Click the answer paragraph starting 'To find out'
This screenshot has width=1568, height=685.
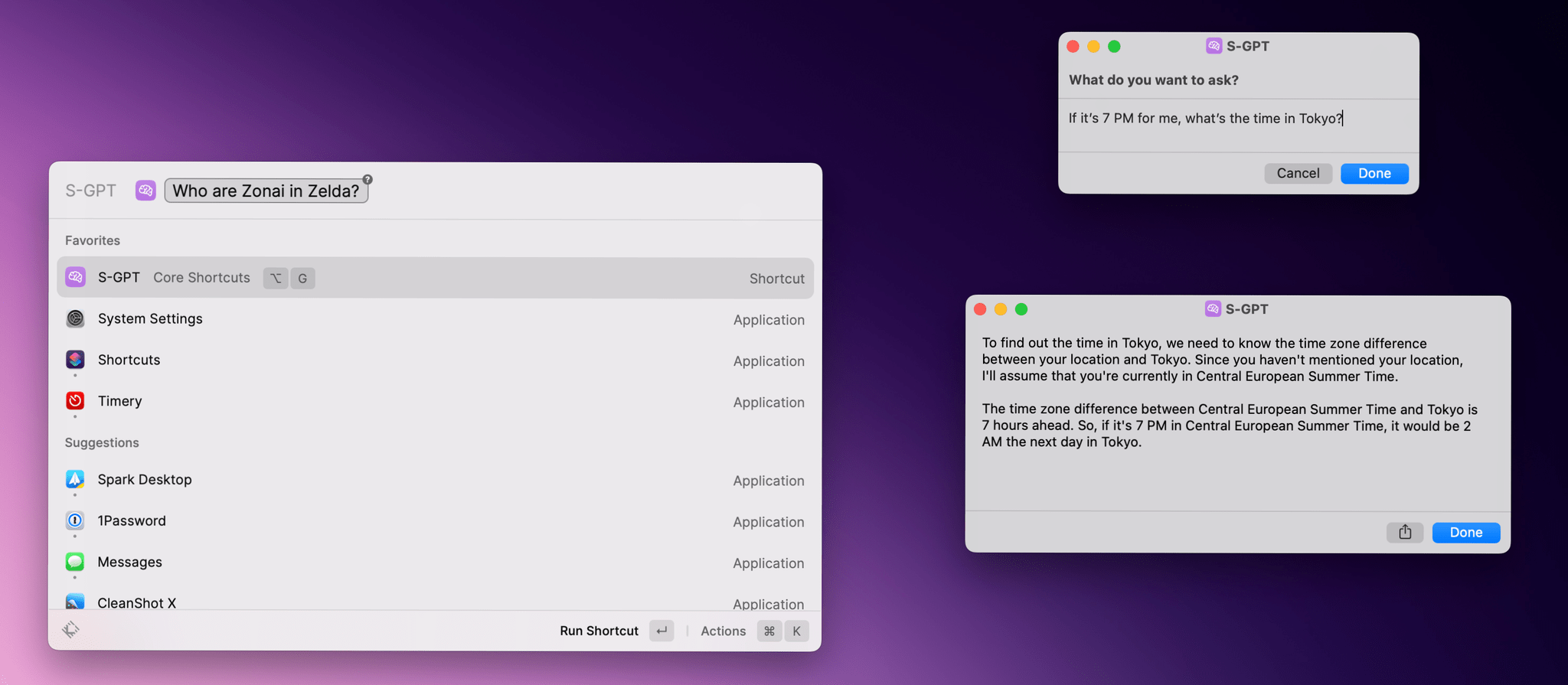click(x=1223, y=360)
